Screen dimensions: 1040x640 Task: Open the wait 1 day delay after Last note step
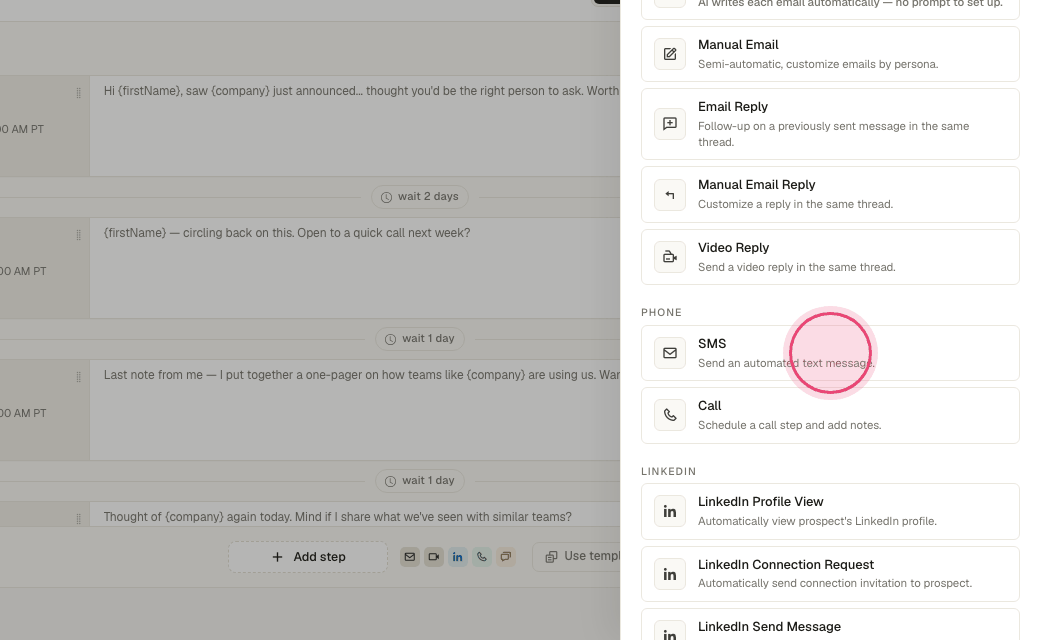pos(420,481)
